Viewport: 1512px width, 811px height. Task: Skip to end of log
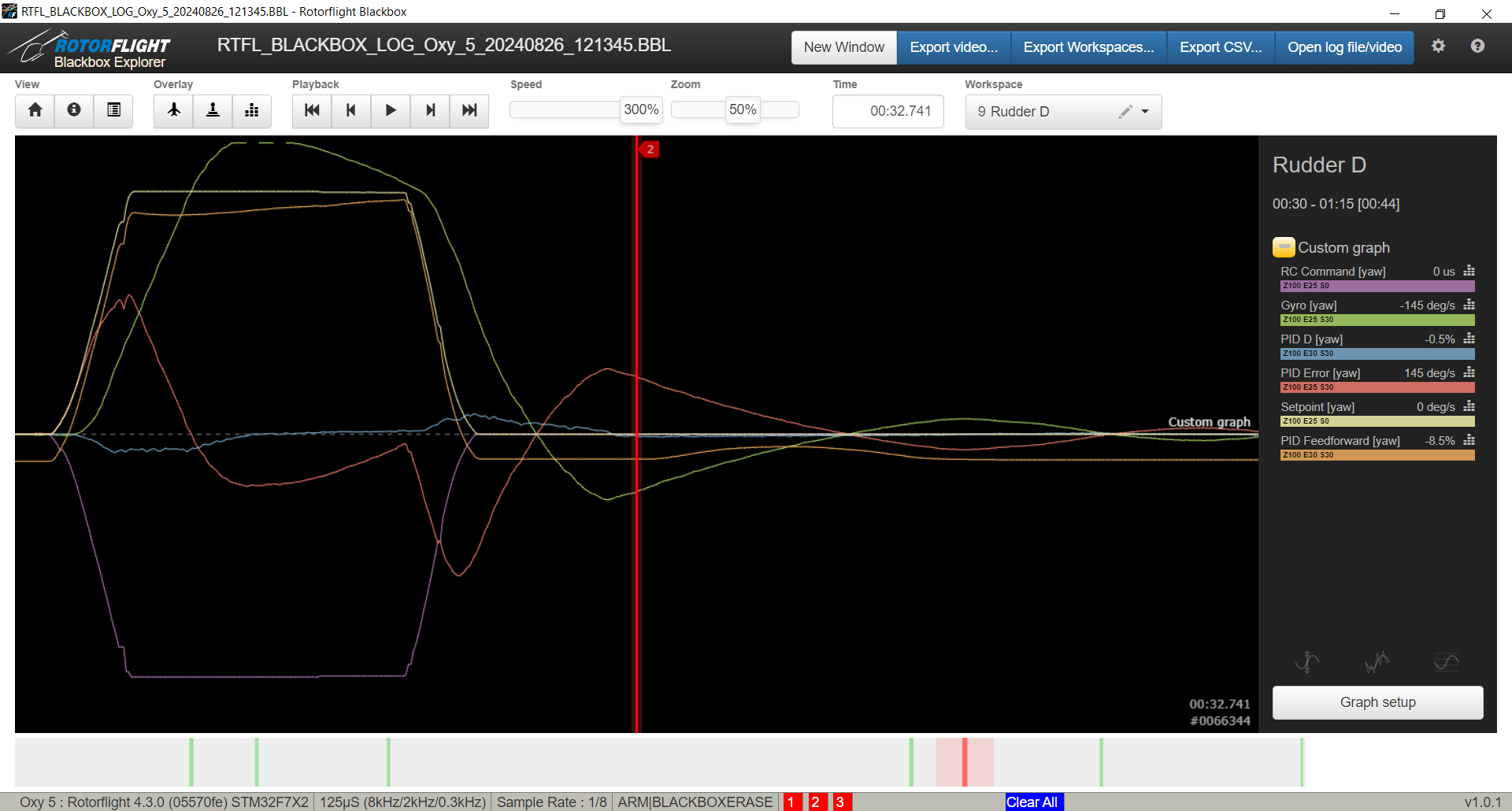click(x=469, y=110)
